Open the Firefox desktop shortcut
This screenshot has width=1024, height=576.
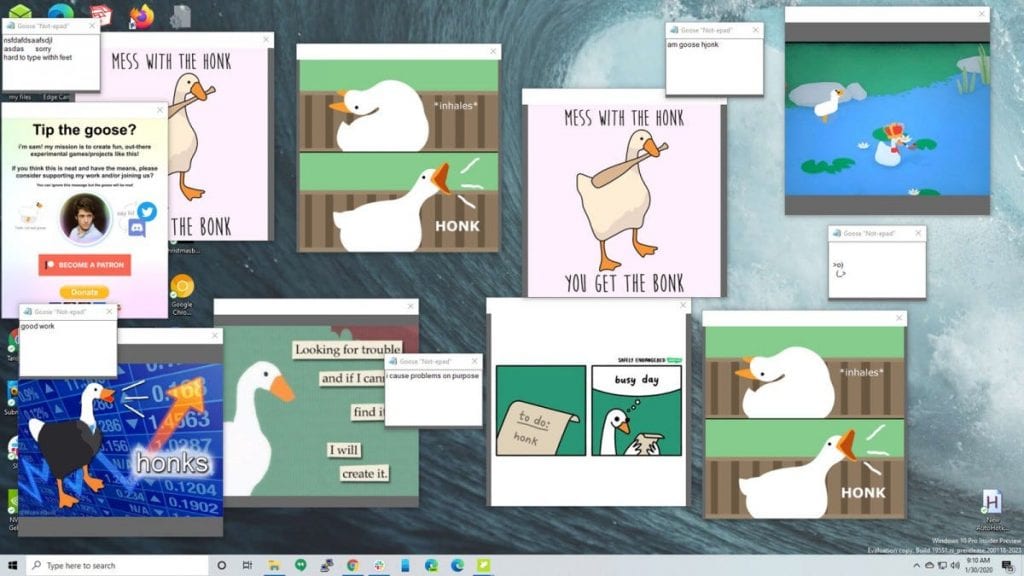pyautogui.click(x=141, y=16)
